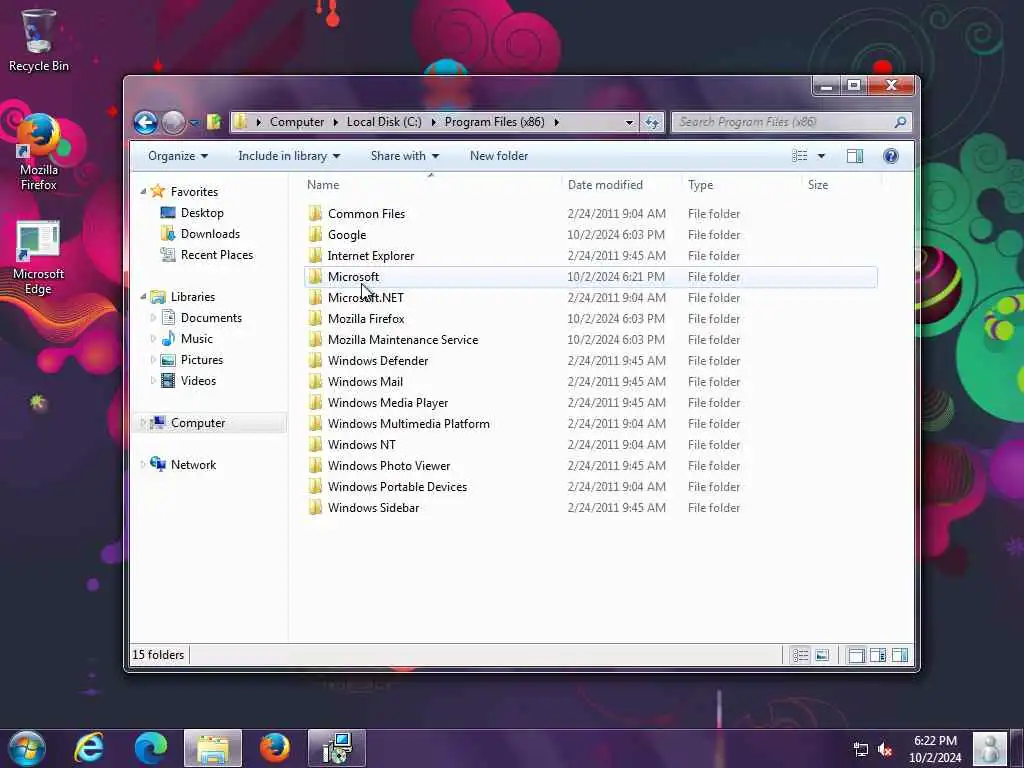Select the Windows Defender folder icon
Screen dimensions: 1024x768
pos(315,360)
